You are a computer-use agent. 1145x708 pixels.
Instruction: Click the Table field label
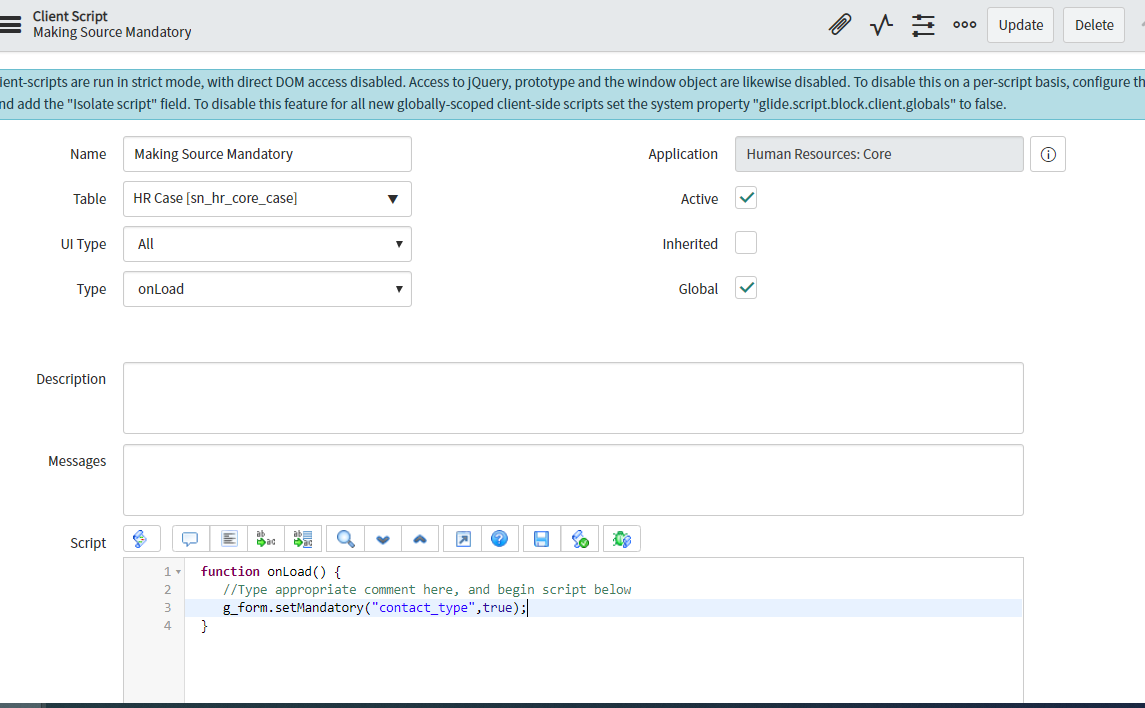click(89, 199)
